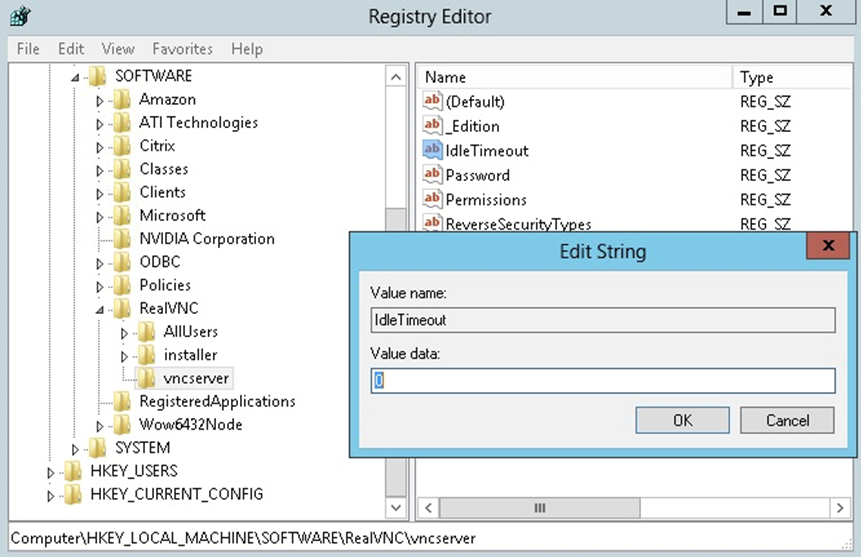Click the Registry Editor title bar icon
Viewport: 861px width, 557px height.
[x=19, y=16]
